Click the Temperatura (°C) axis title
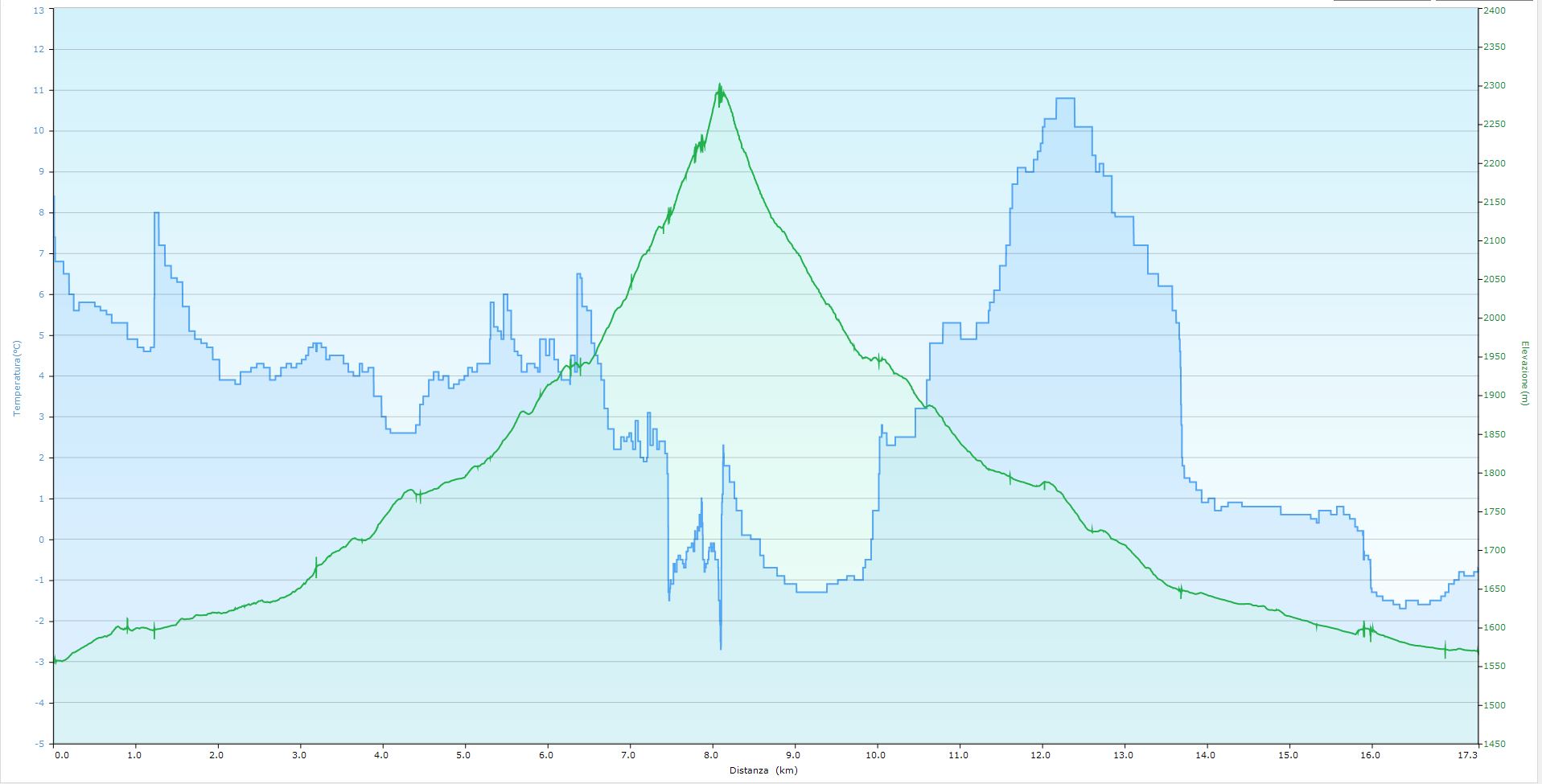 (x=15, y=378)
